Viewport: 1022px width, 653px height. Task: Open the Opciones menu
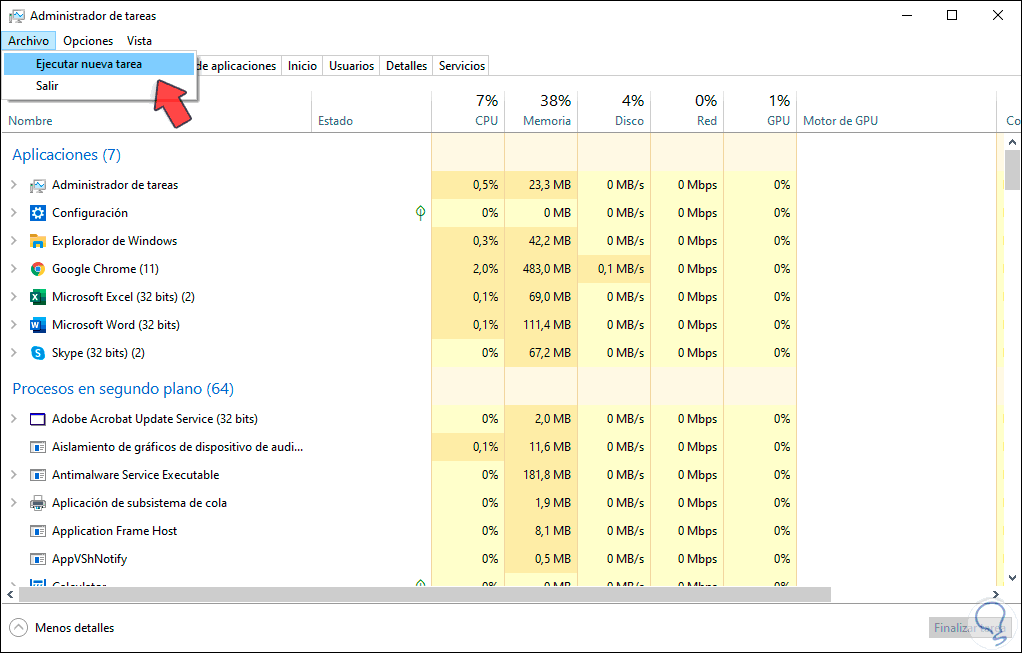point(88,41)
